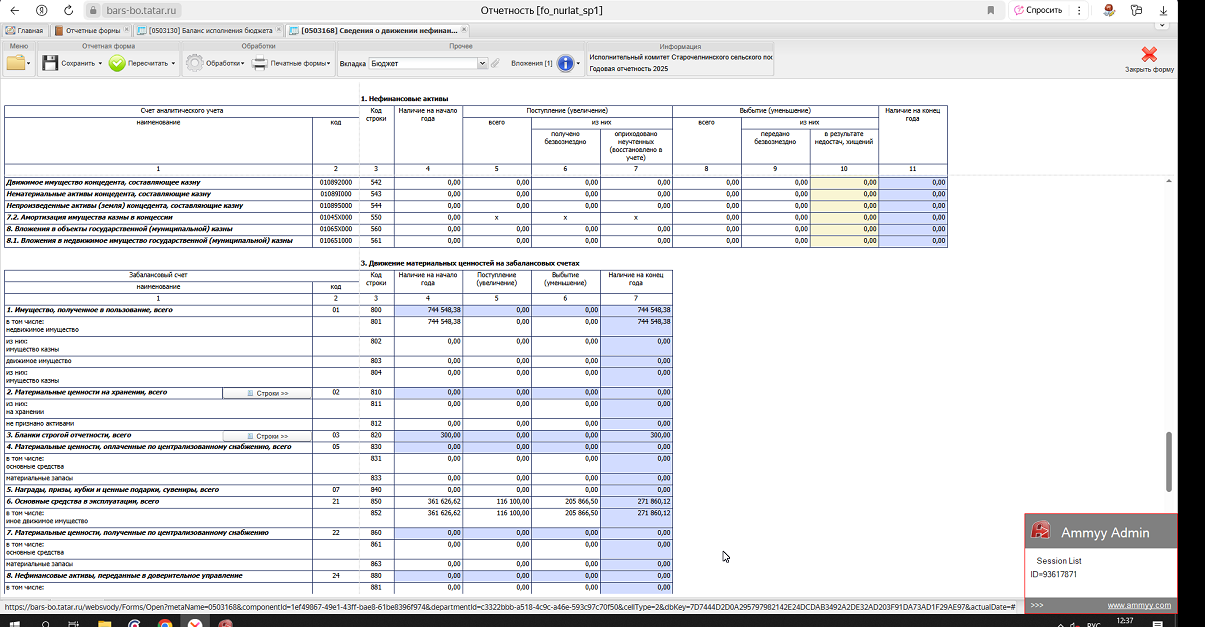Select the 116 100,00 cell in row 850

(x=497, y=501)
